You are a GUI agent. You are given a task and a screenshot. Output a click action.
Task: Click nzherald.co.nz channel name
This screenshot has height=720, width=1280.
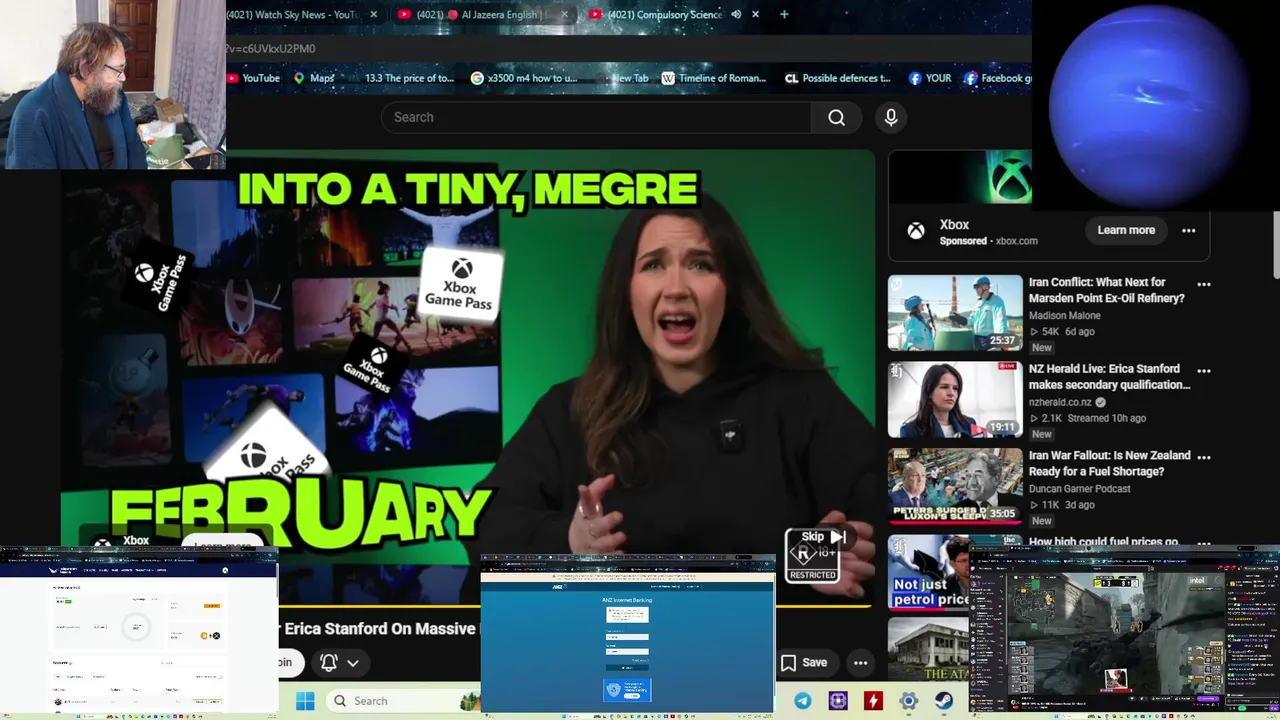[x=1060, y=402]
